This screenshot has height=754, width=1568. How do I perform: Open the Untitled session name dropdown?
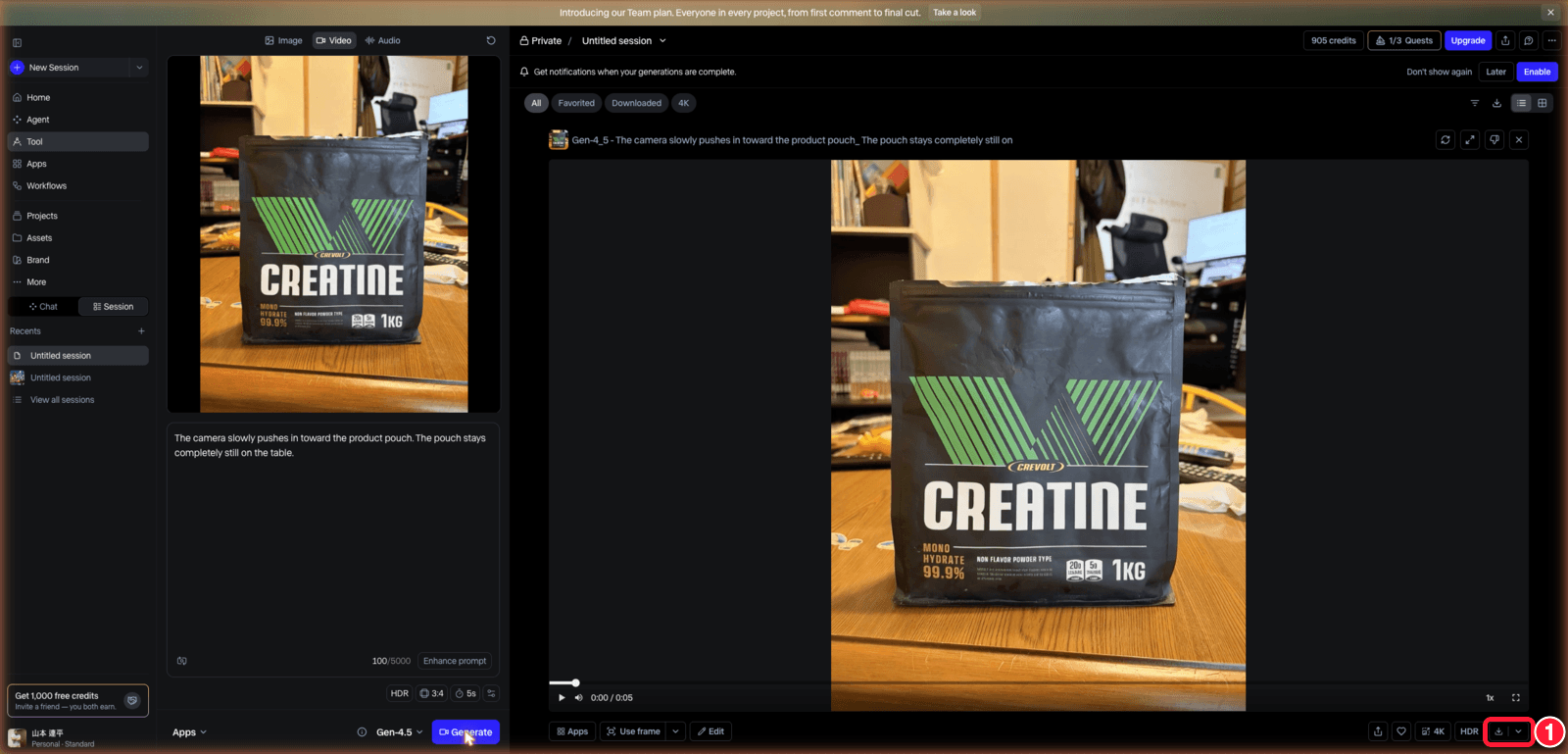(662, 41)
